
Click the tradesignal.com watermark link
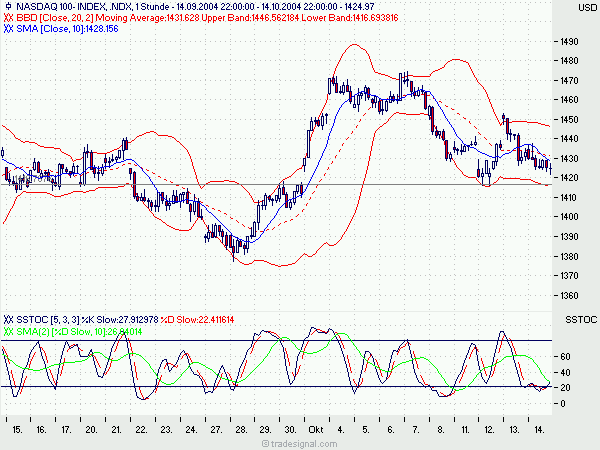pos(300,444)
